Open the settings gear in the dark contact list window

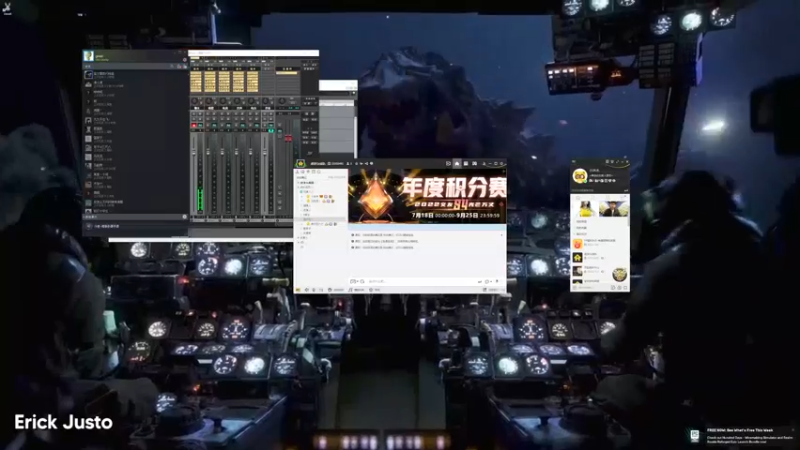tap(185, 60)
